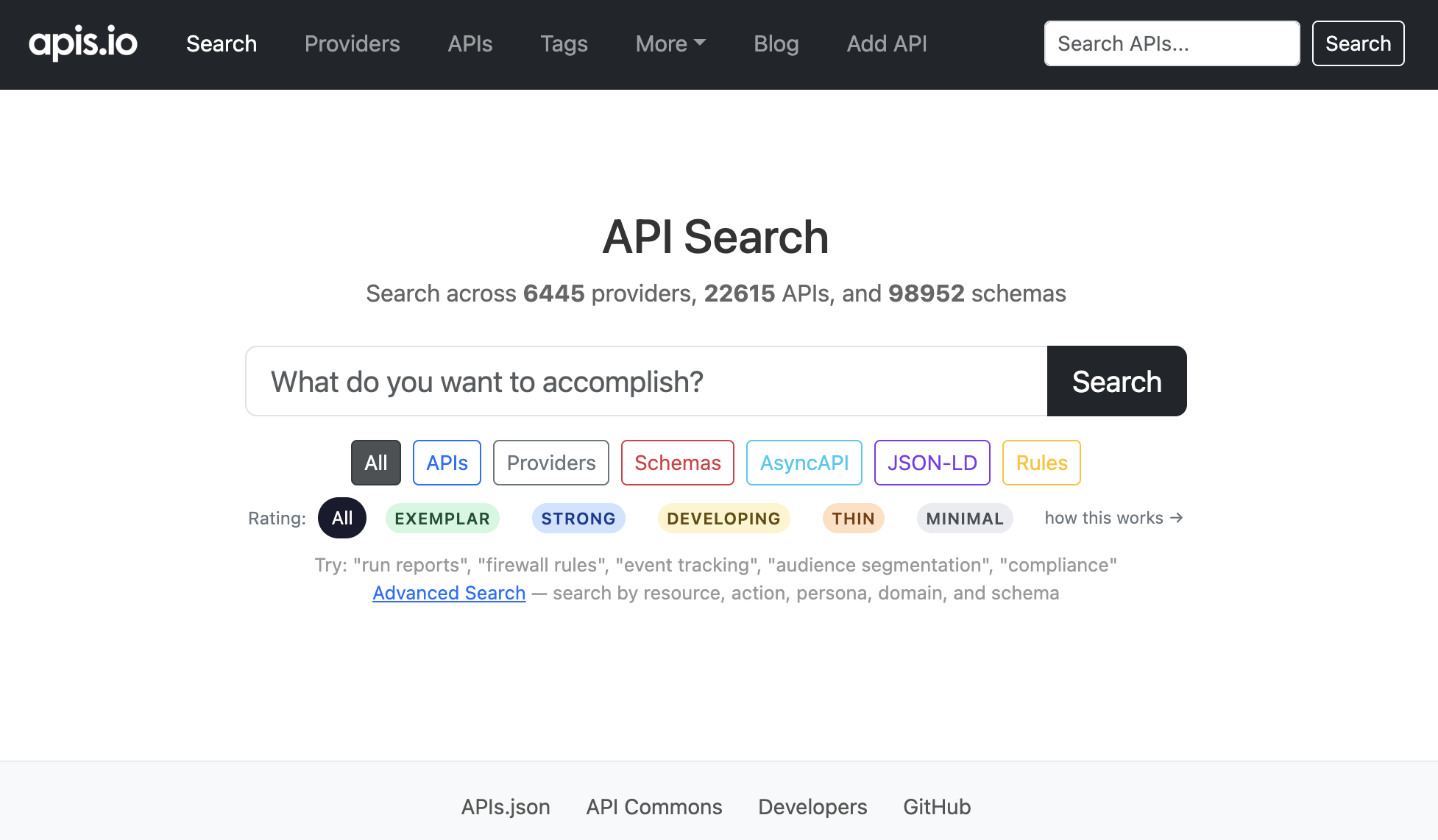
Task: Open the Tags page
Action: [564, 43]
